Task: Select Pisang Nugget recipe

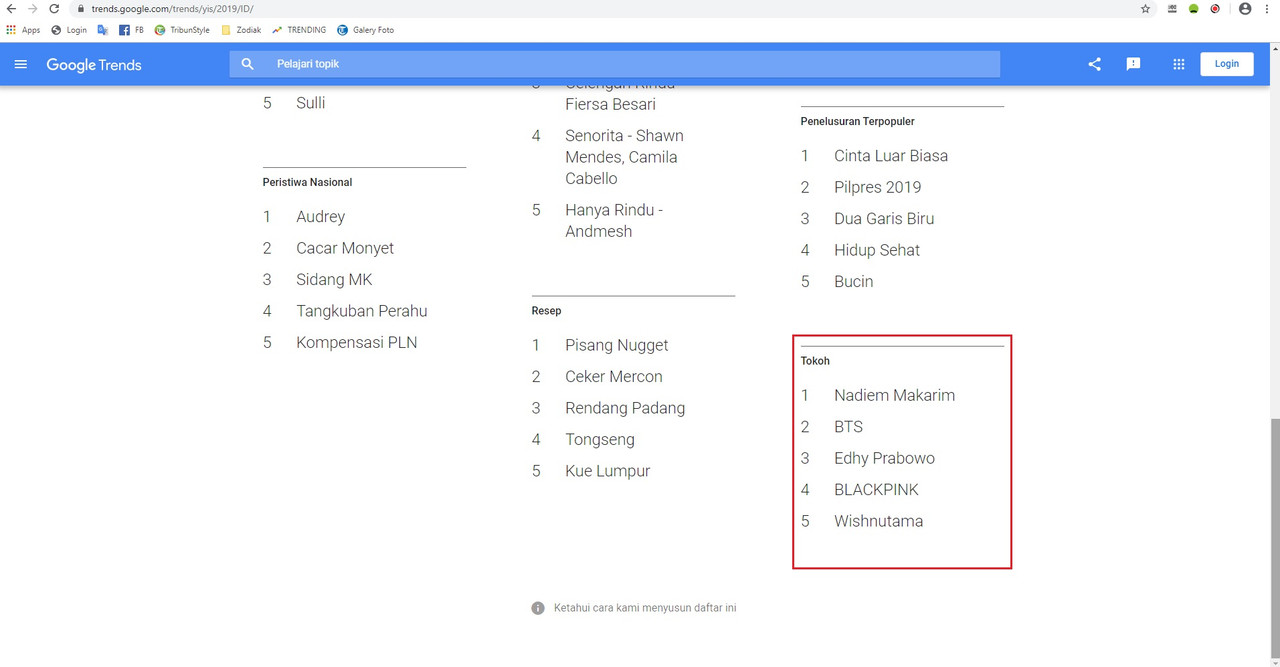Action: pyautogui.click(x=616, y=346)
